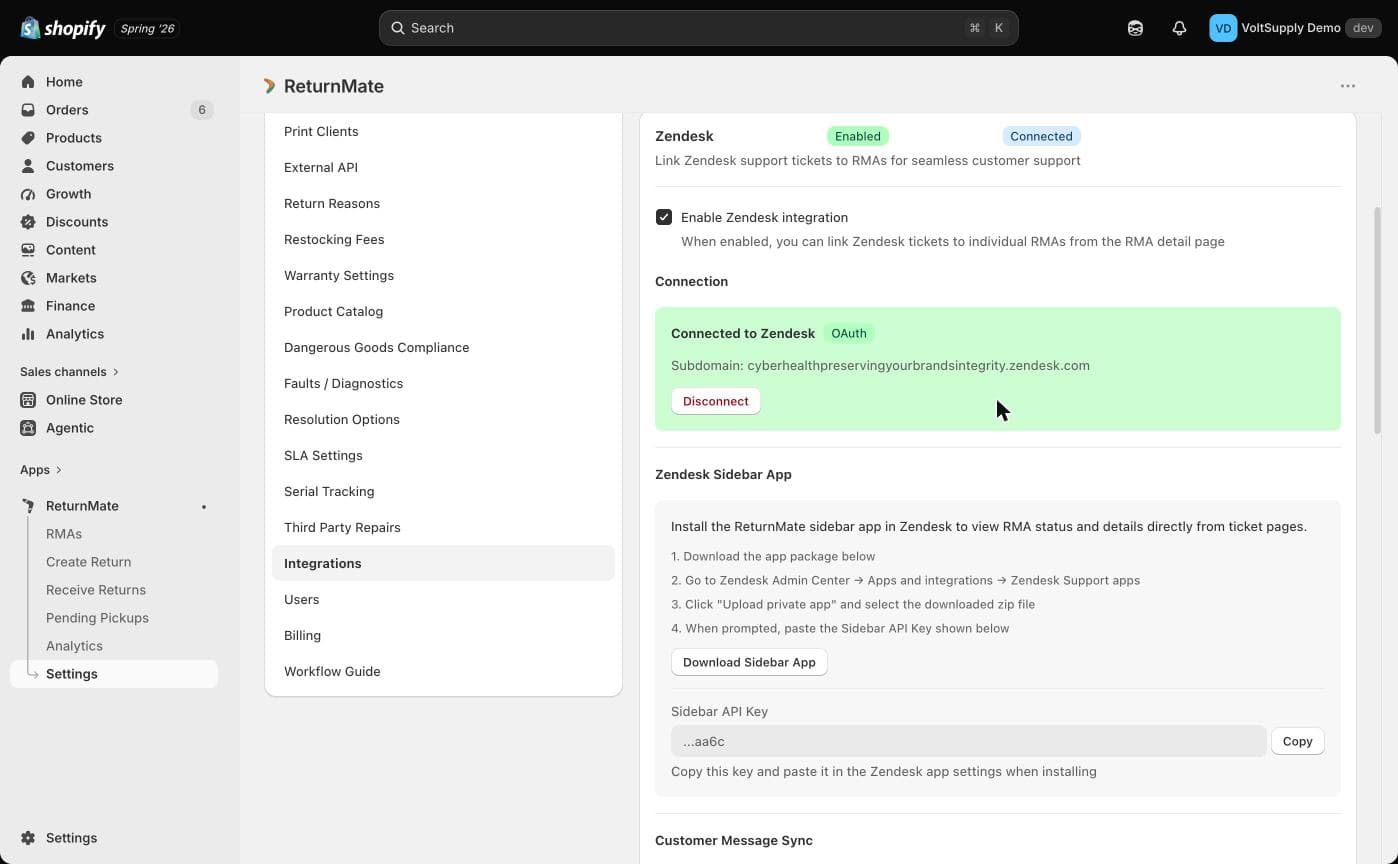Select the Integrations settings item
Screen dimensions: 1398x864
[x=443, y=564]
